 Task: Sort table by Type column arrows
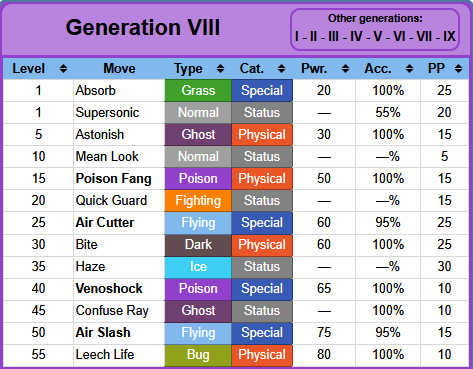coord(220,69)
